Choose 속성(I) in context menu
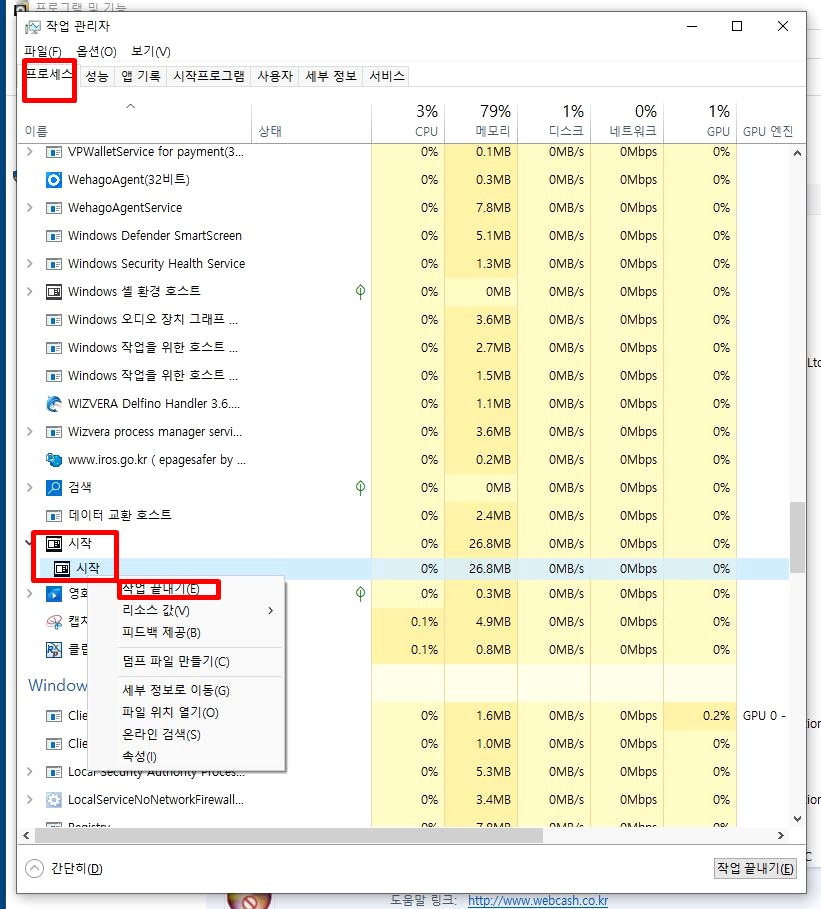This screenshot has width=821, height=909. pos(186,757)
